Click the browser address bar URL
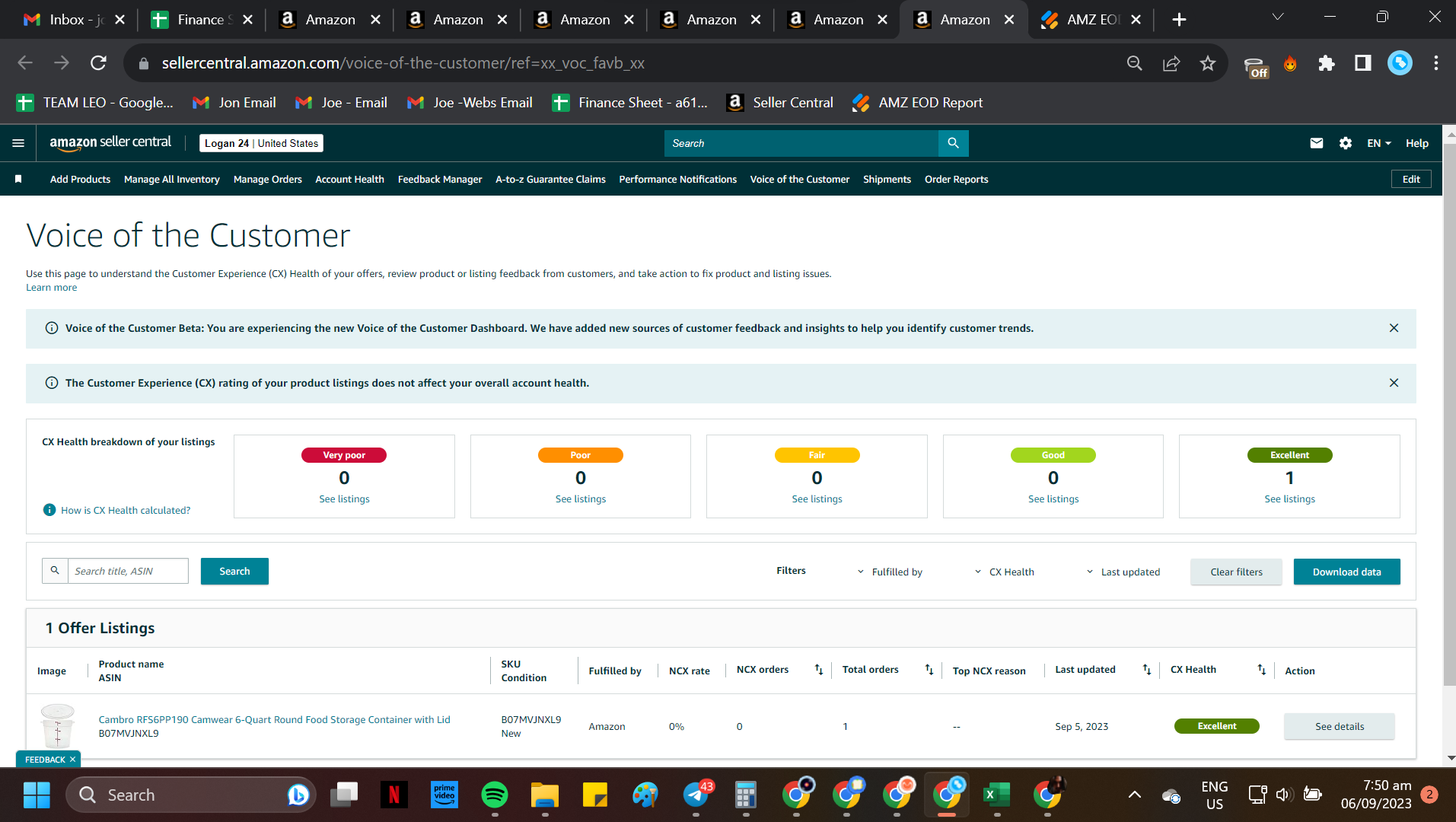Screen dimensions: 1456x822 (x=403, y=63)
